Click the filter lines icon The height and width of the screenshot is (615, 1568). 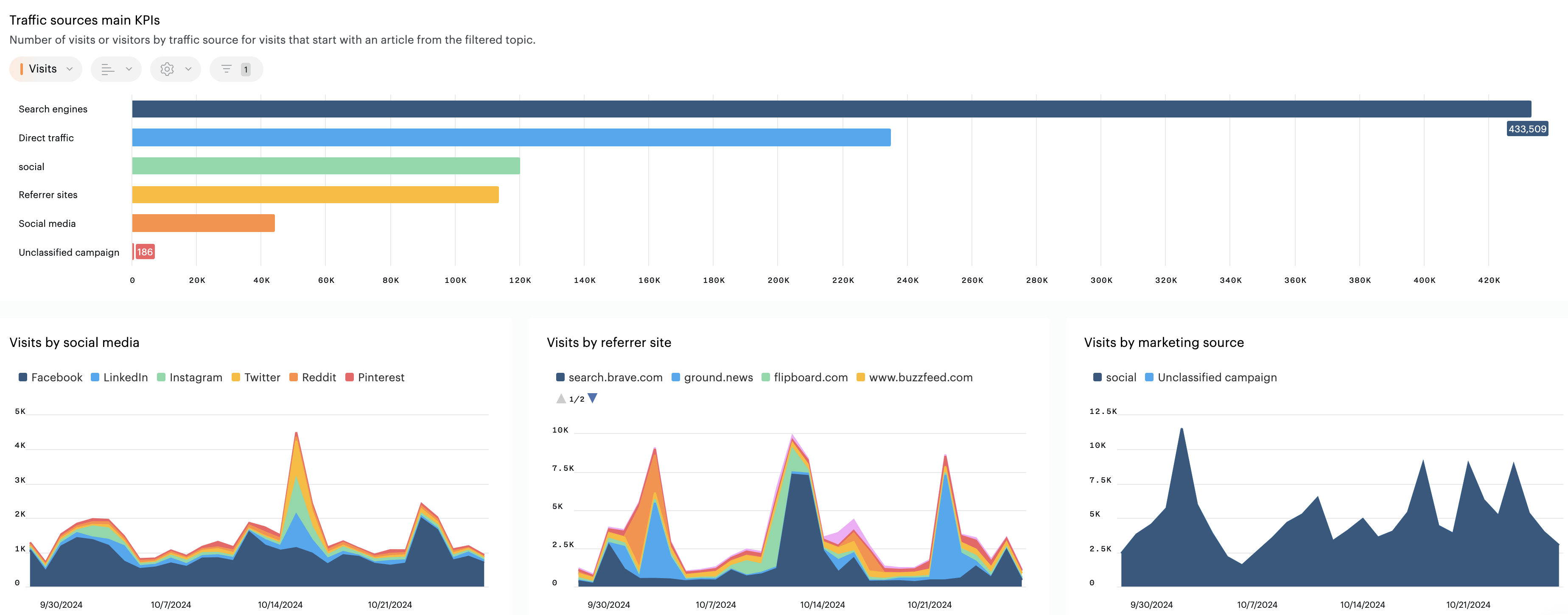227,70
